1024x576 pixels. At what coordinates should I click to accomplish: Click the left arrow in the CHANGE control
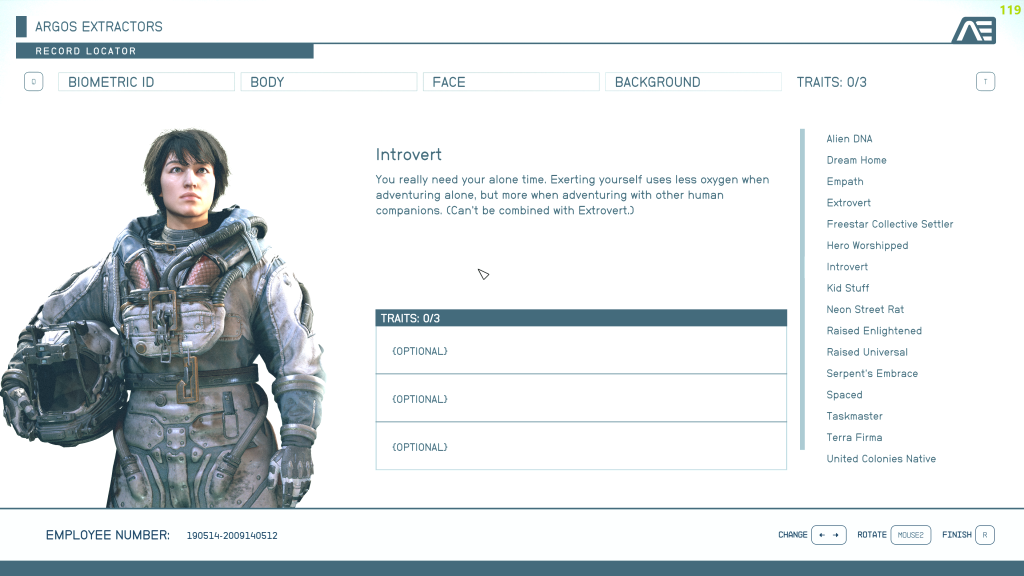(x=820, y=535)
